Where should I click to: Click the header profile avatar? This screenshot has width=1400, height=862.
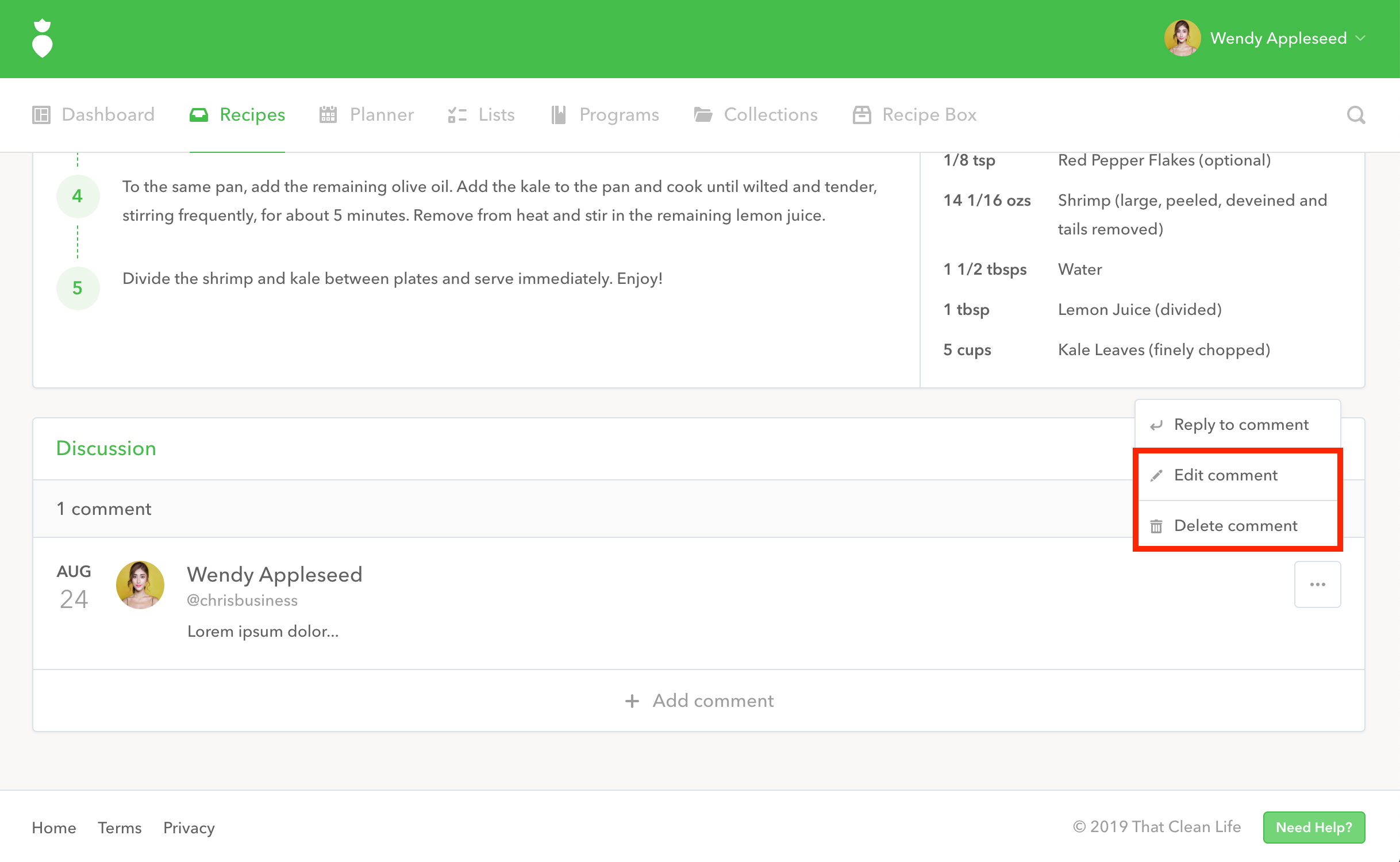[1182, 39]
